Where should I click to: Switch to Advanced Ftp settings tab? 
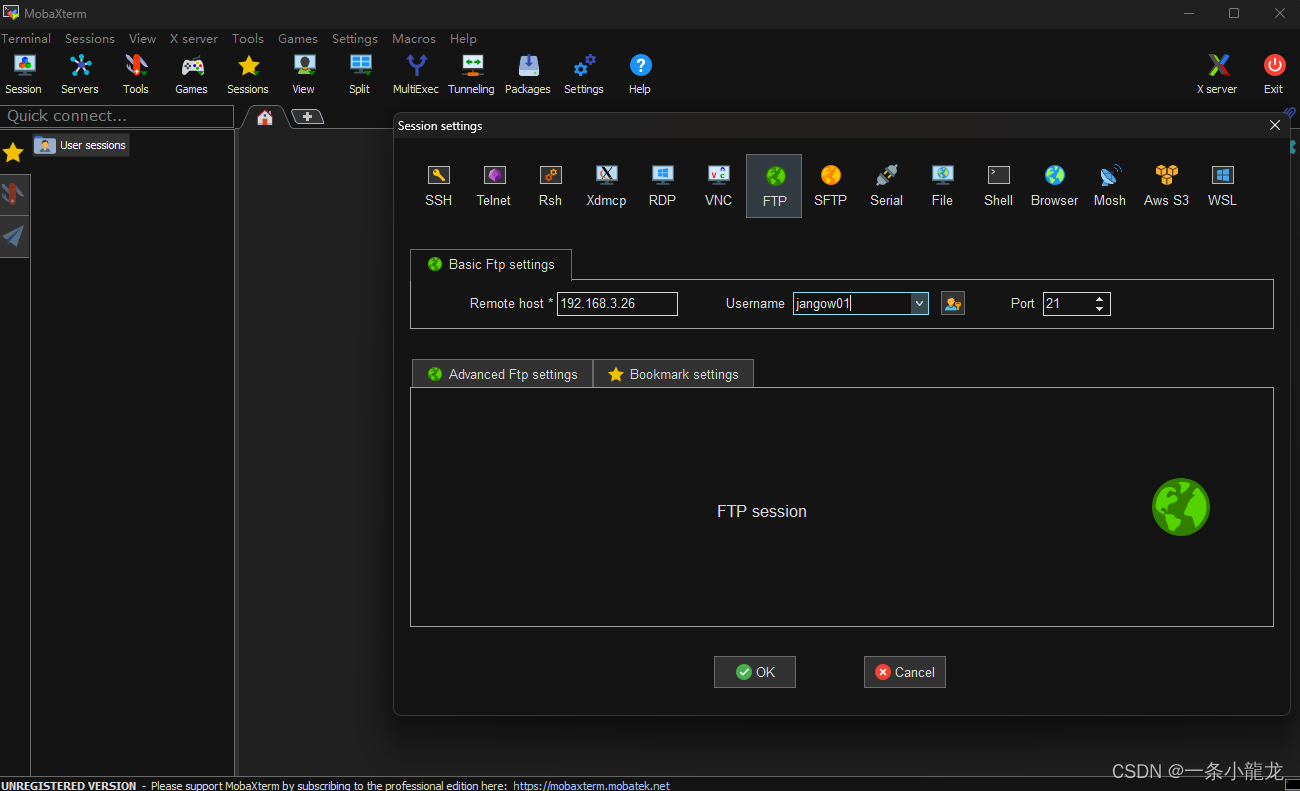(x=502, y=374)
